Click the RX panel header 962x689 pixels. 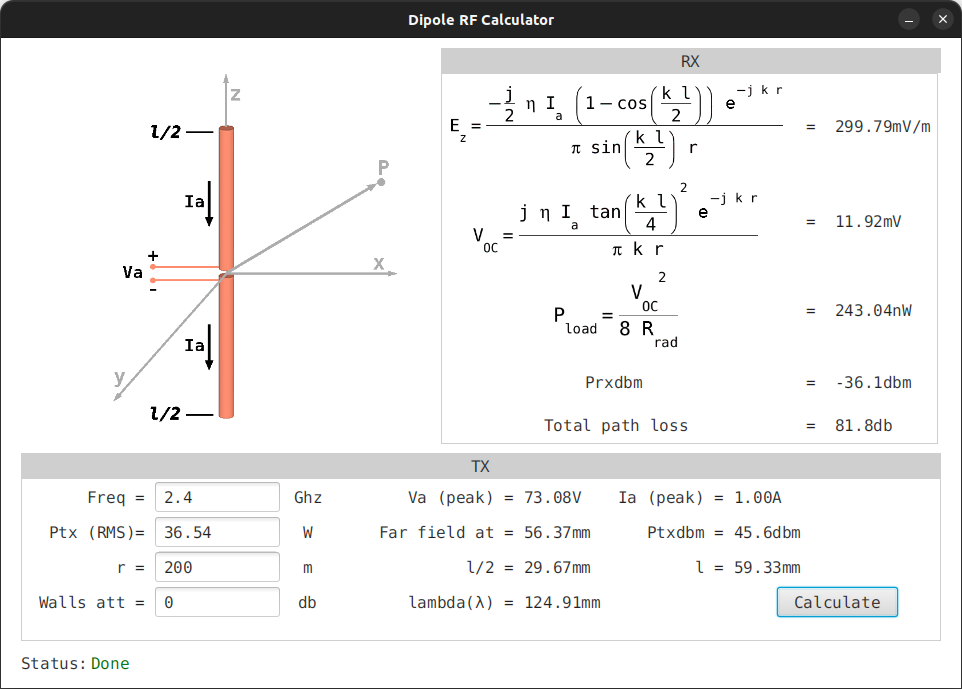[x=690, y=61]
